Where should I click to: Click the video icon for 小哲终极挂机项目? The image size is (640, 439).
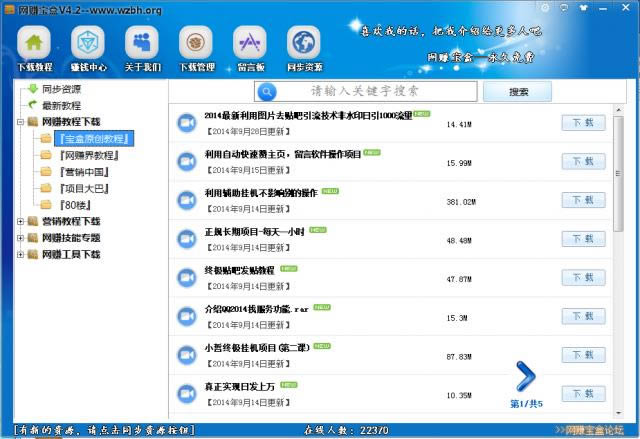click(187, 355)
